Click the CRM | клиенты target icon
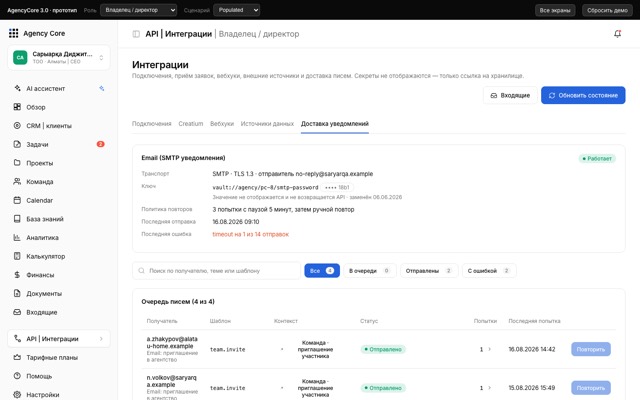Screen dimensions: 640x400 [17, 126]
